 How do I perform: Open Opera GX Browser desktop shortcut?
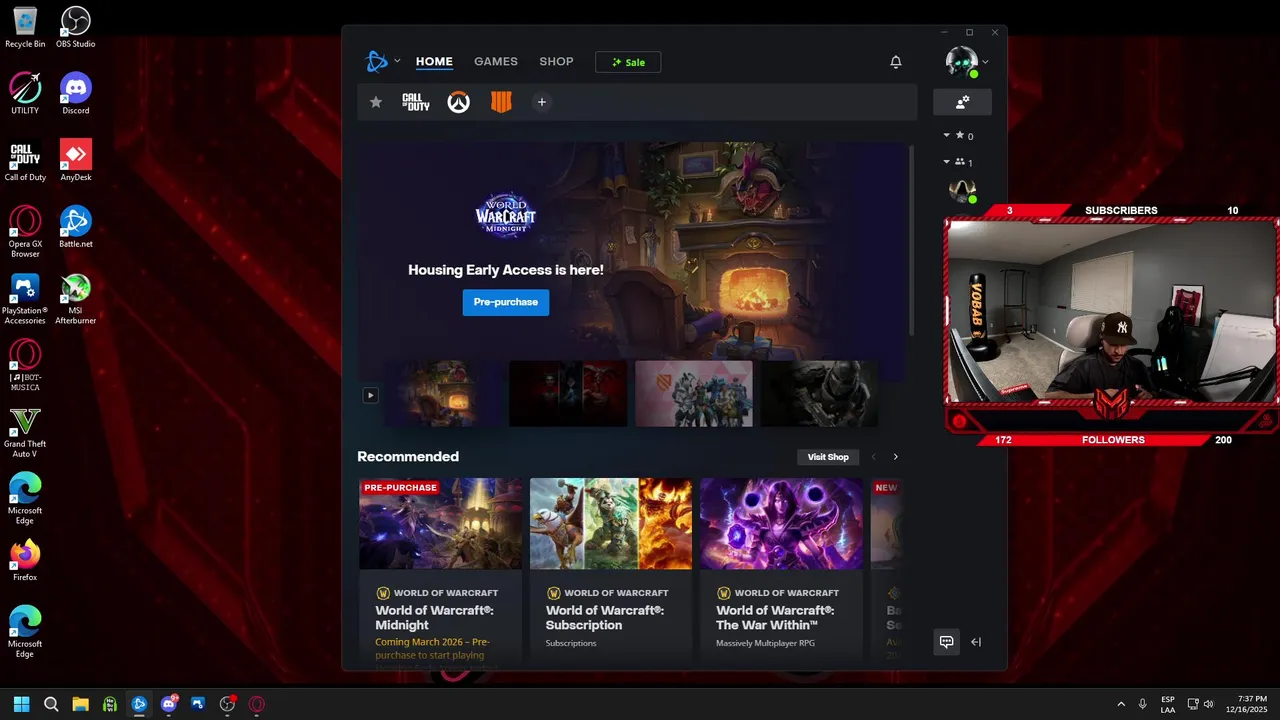pyautogui.click(x=25, y=232)
